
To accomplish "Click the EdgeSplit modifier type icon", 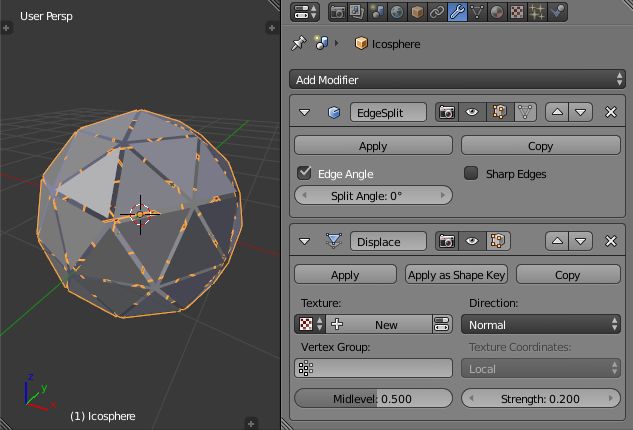I will [x=334, y=112].
